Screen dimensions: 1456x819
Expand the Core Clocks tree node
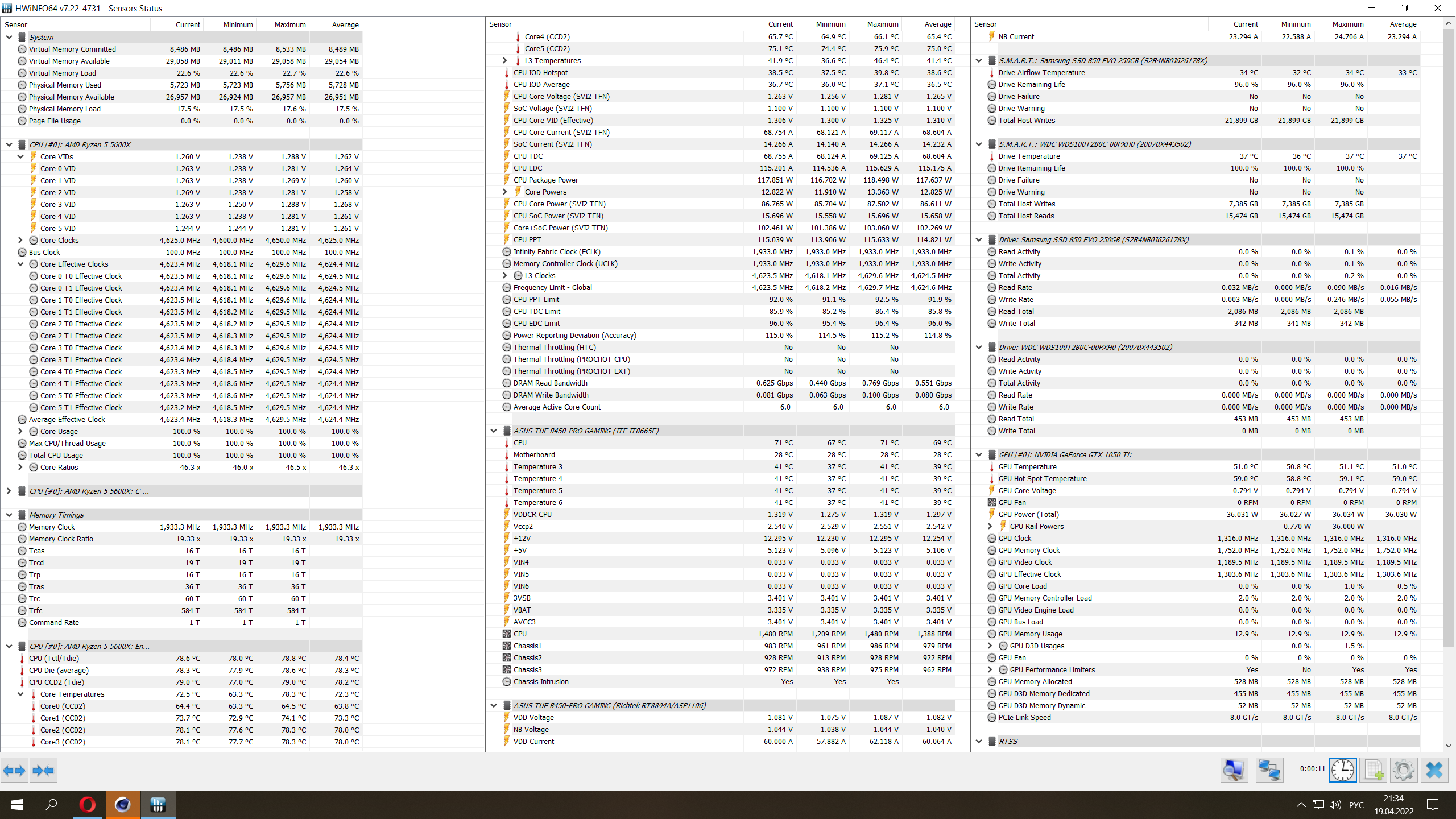20,240
